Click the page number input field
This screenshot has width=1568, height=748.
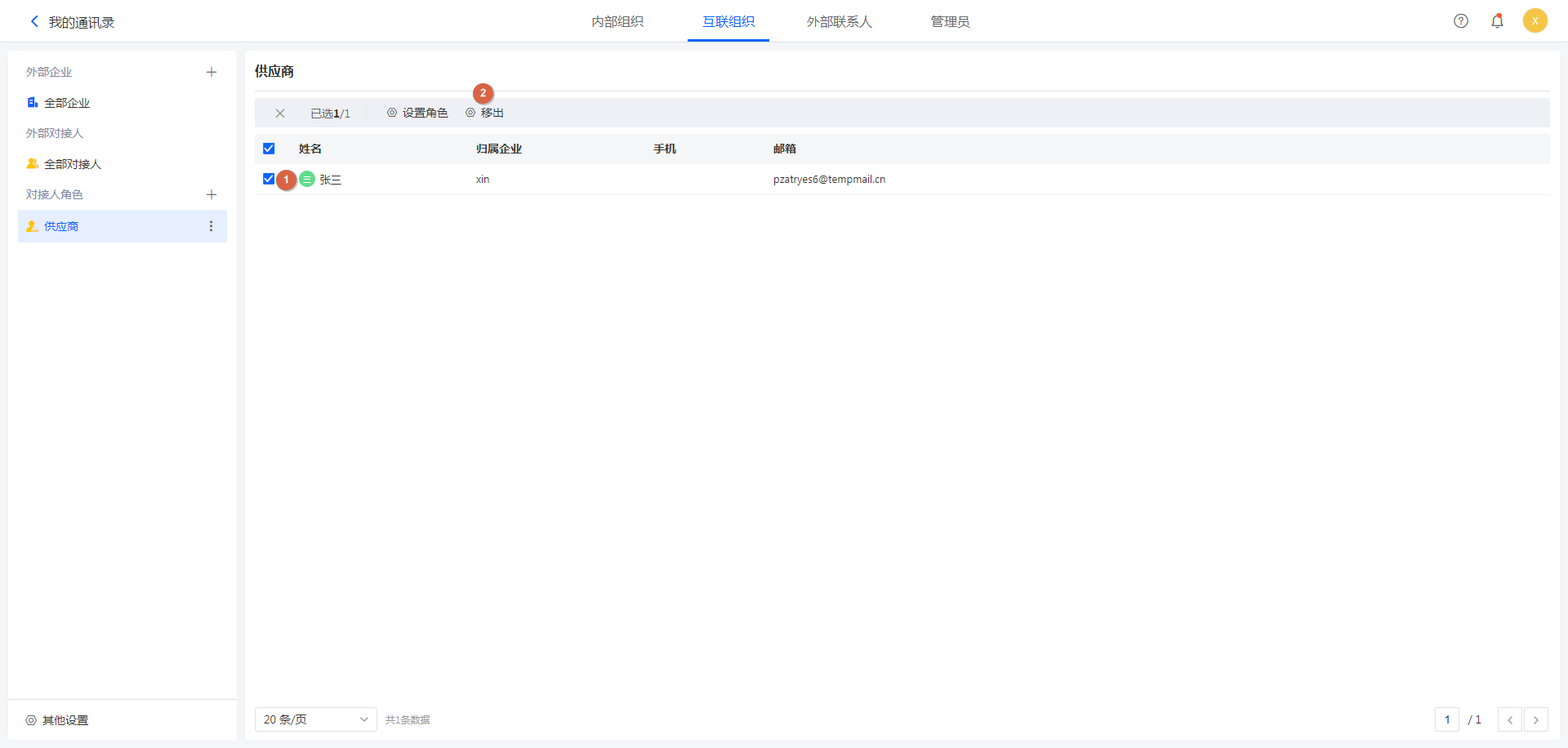pyautogui.click(x=1446, y=719)
